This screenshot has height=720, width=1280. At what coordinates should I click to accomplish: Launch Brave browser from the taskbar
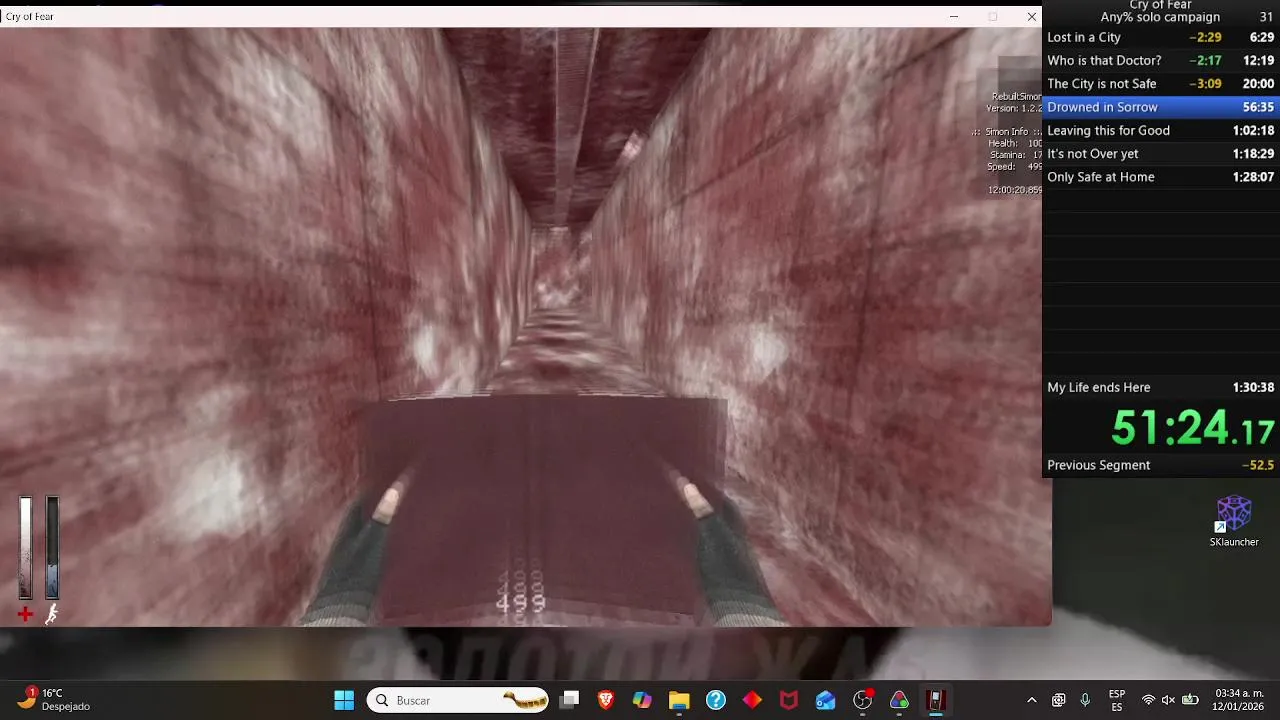tap(606, 700)
